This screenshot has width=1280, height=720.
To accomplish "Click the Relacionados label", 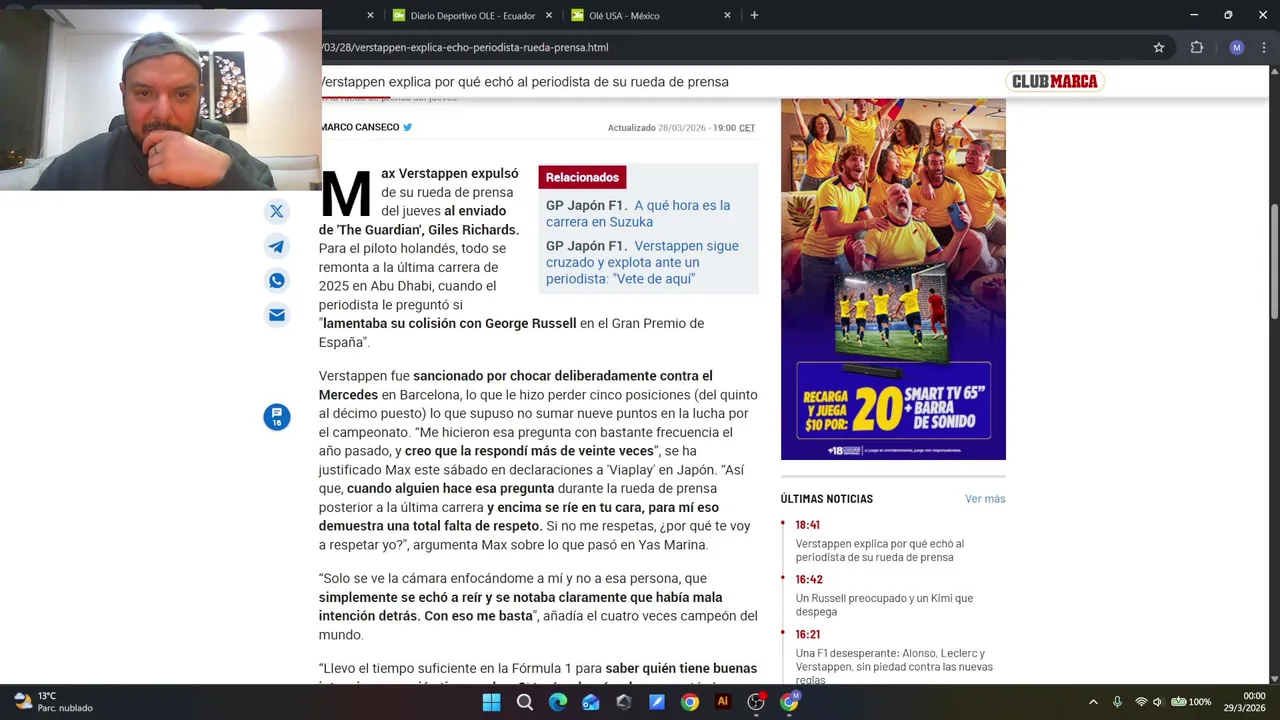I will click(582, 177).
